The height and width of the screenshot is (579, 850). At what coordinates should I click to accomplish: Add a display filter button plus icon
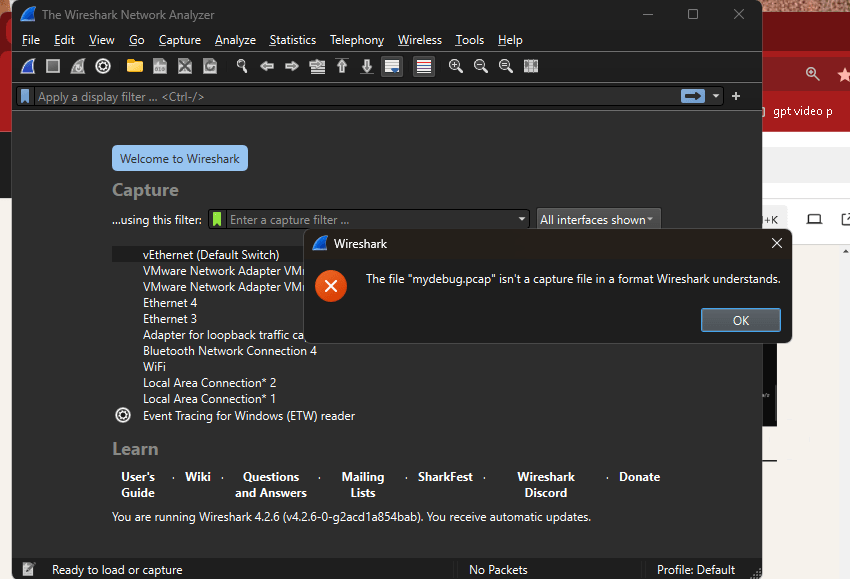tap(736, 96)
